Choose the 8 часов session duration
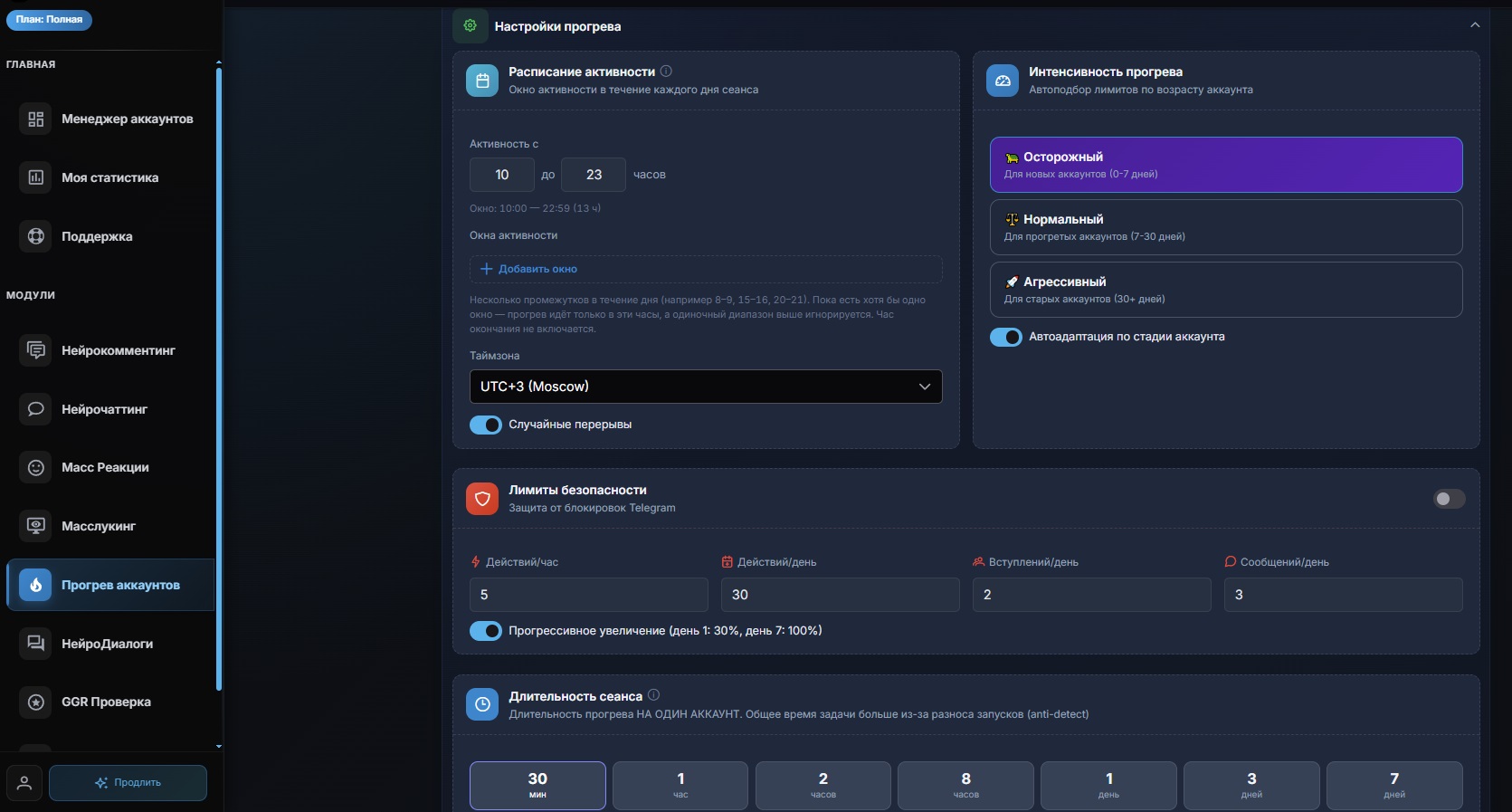The image size is (1512, 812). (x=965, y=785)
